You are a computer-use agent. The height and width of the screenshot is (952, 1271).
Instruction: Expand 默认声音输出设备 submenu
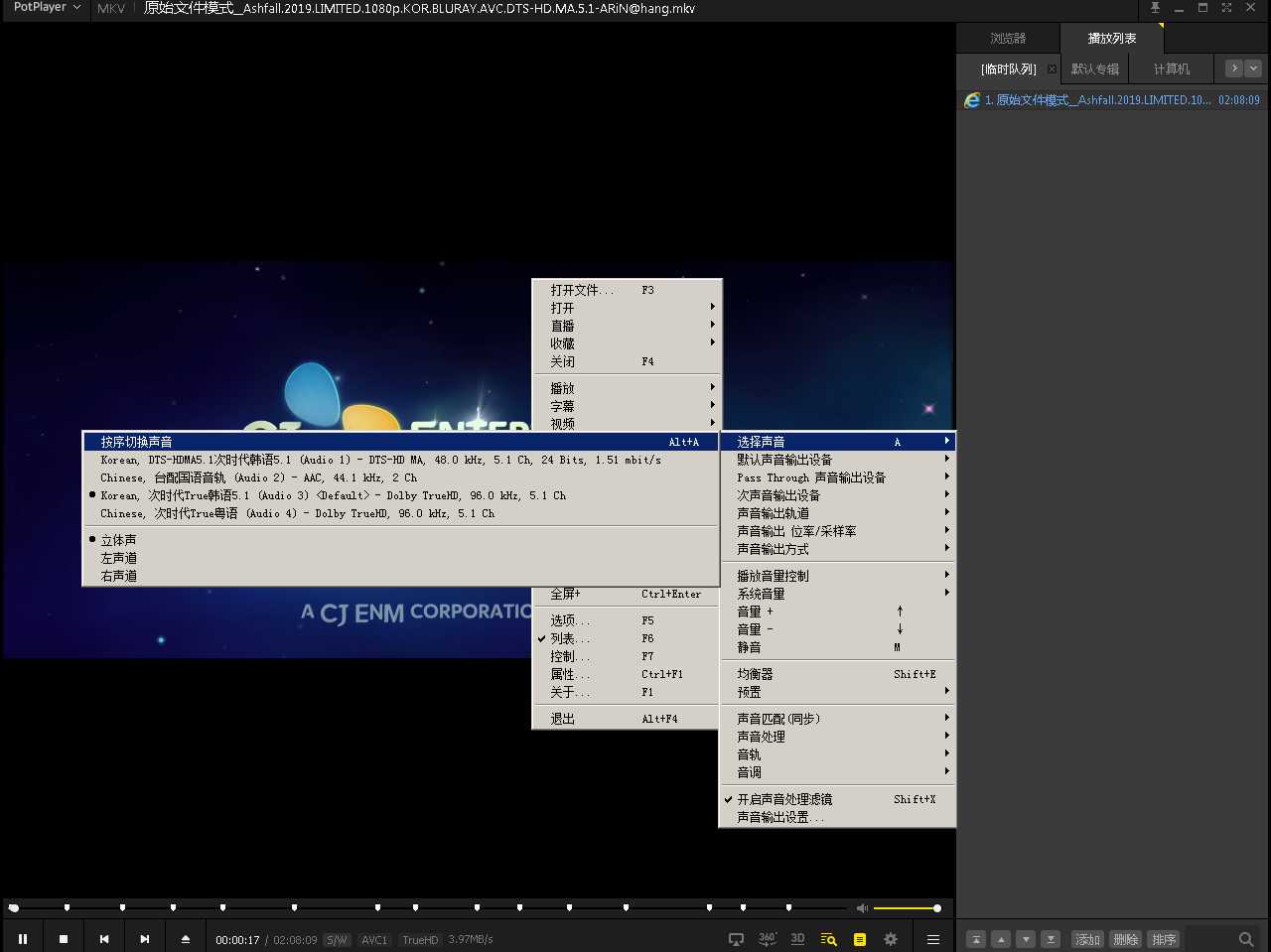click(837, 460)
